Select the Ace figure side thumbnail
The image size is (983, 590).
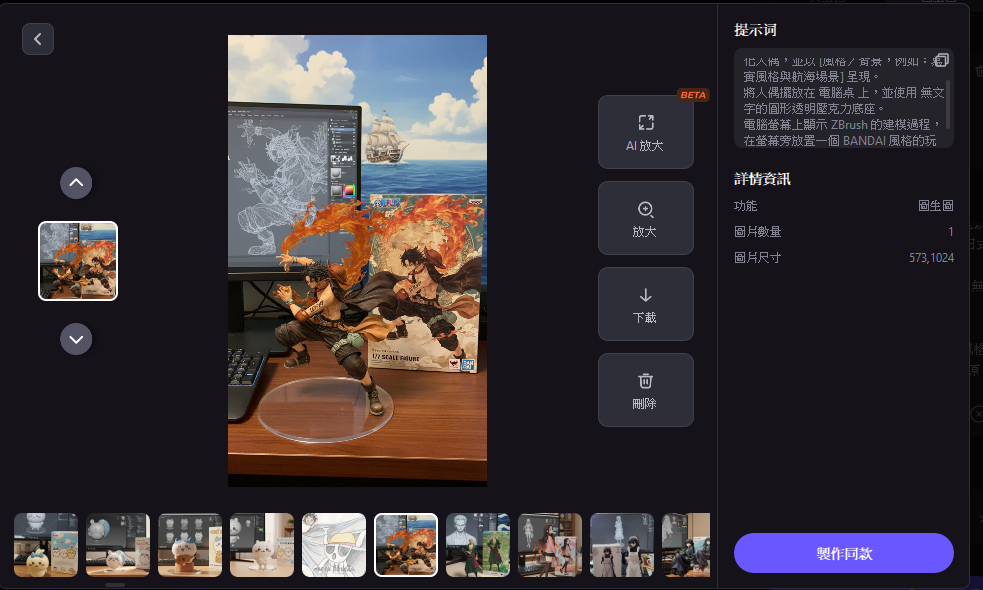[78, 261]
